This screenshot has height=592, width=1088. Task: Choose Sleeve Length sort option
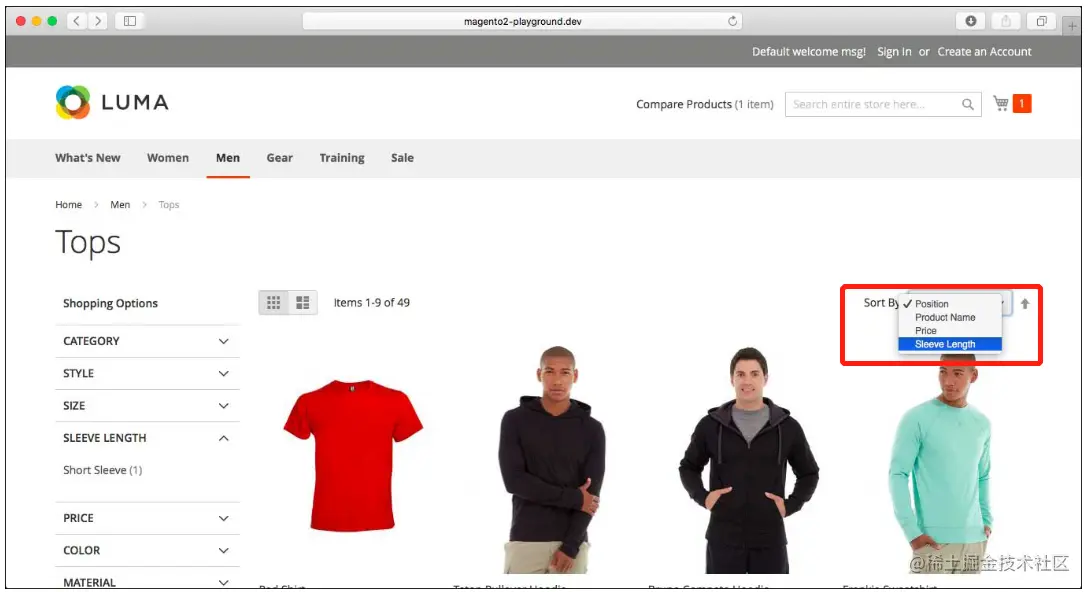pyautogui.click(x=950, y=344)
